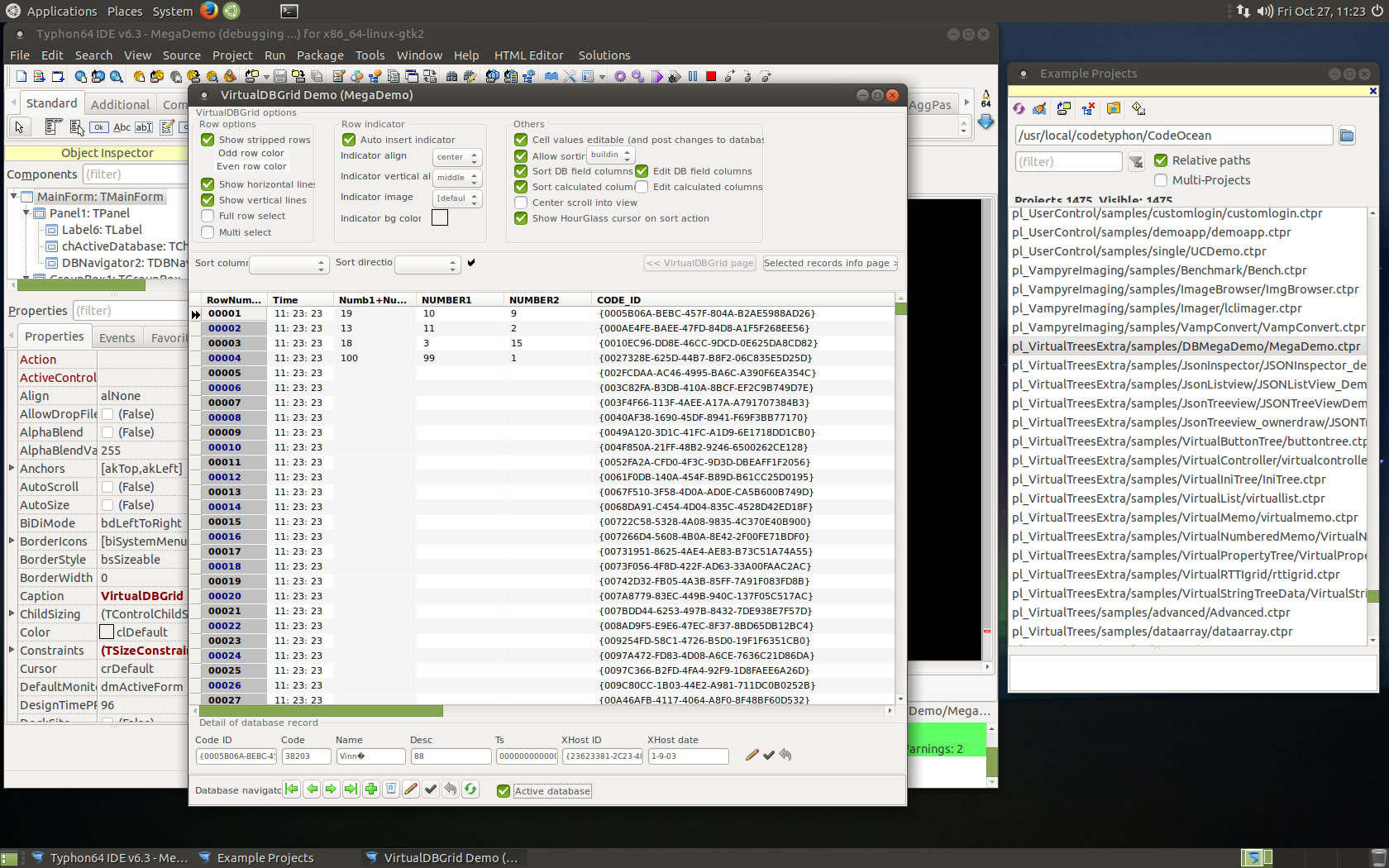The height and width of the screenshot is (868, 1389).
Task: Enable Center scroll into view checkbox
Action: 521,203
